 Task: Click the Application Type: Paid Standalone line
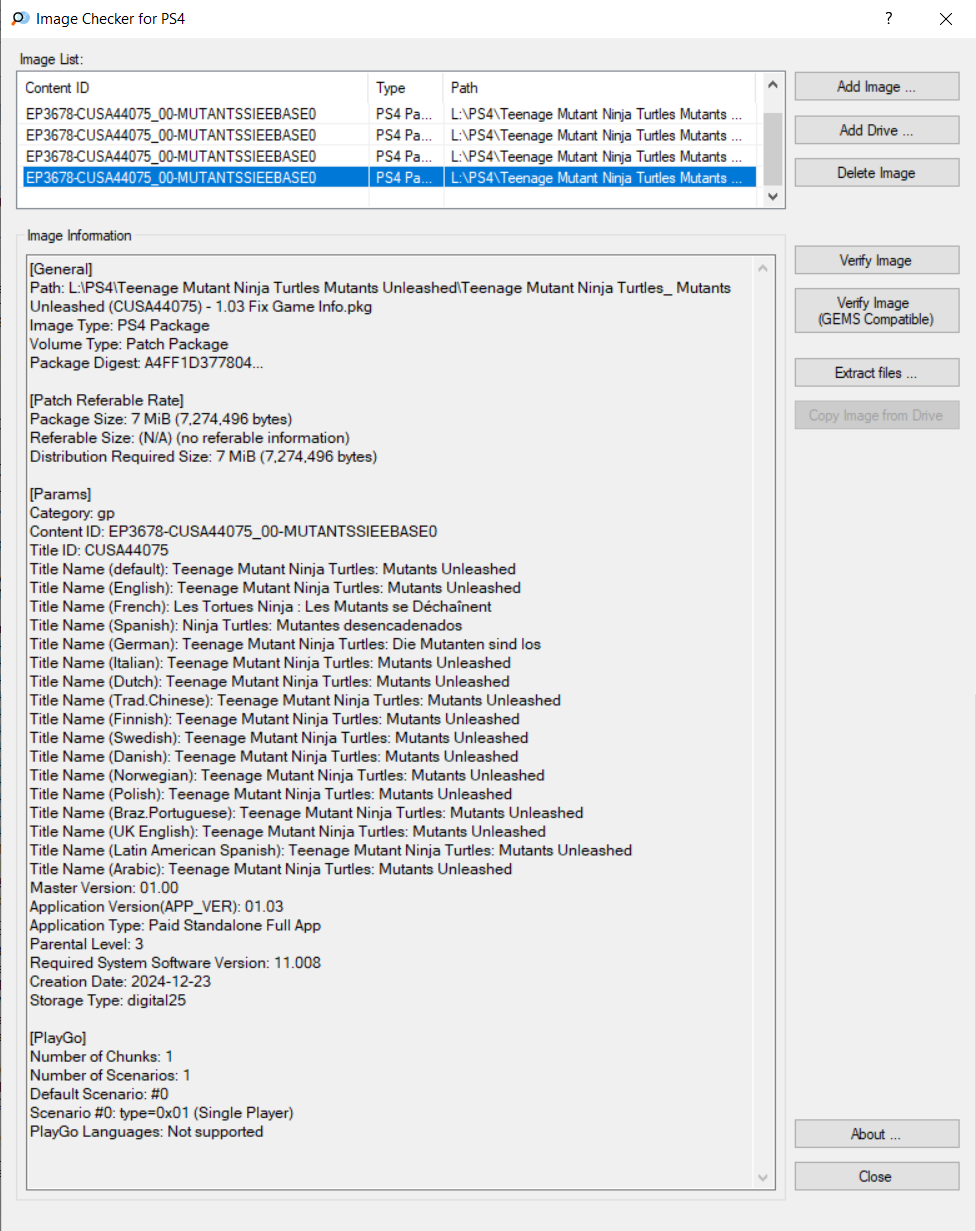pos(175,925)
